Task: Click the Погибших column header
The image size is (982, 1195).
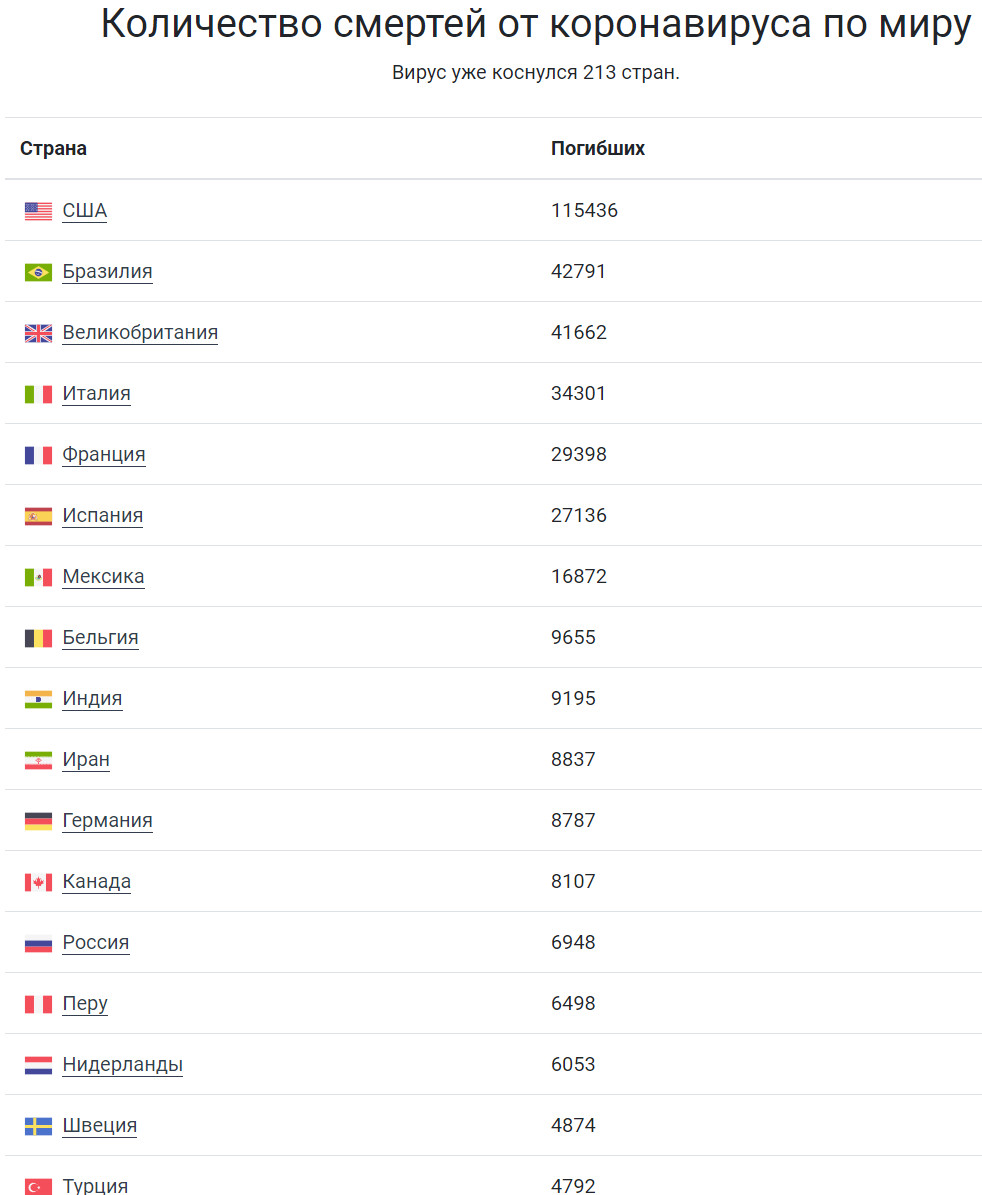Action: (x=598, y=149)
